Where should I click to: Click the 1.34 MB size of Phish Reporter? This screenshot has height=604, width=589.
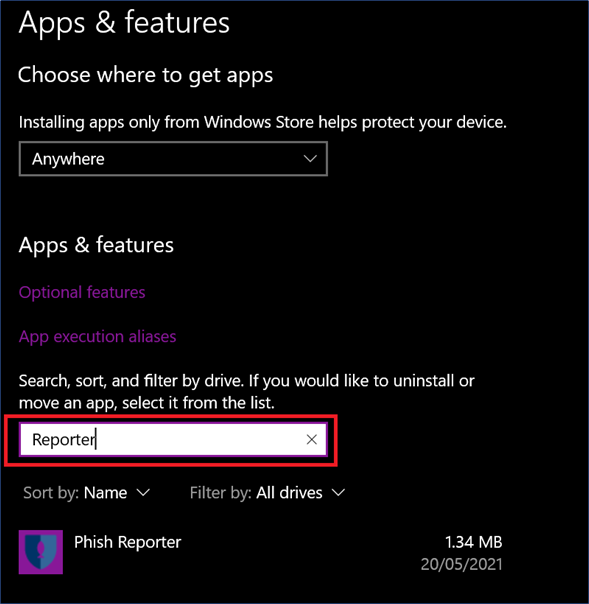(473, 542)
